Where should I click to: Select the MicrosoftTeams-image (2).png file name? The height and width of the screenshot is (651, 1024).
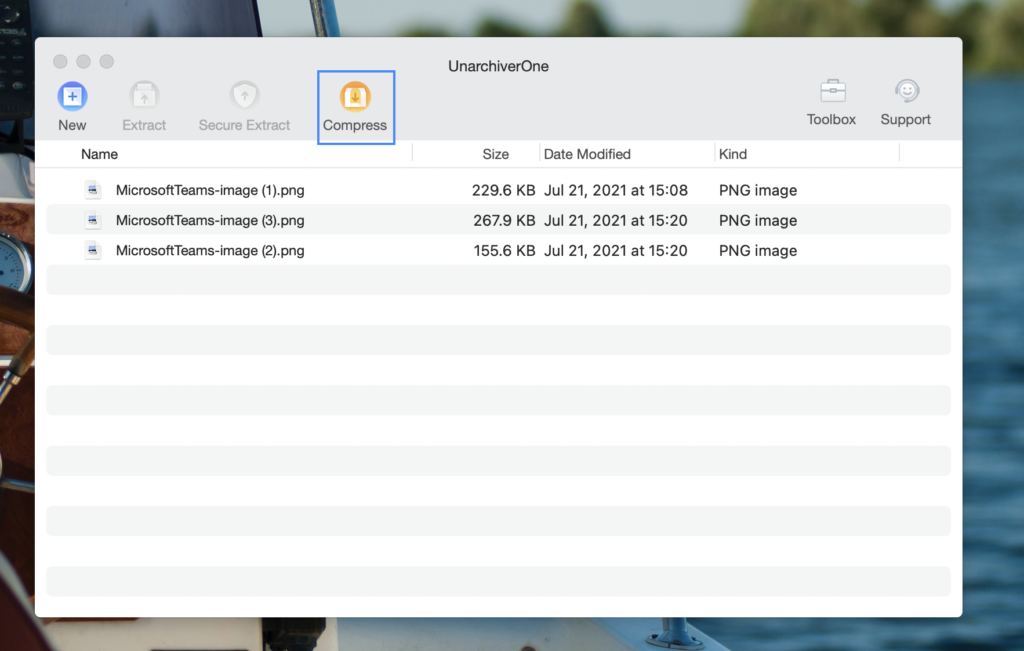click(210, 250)
